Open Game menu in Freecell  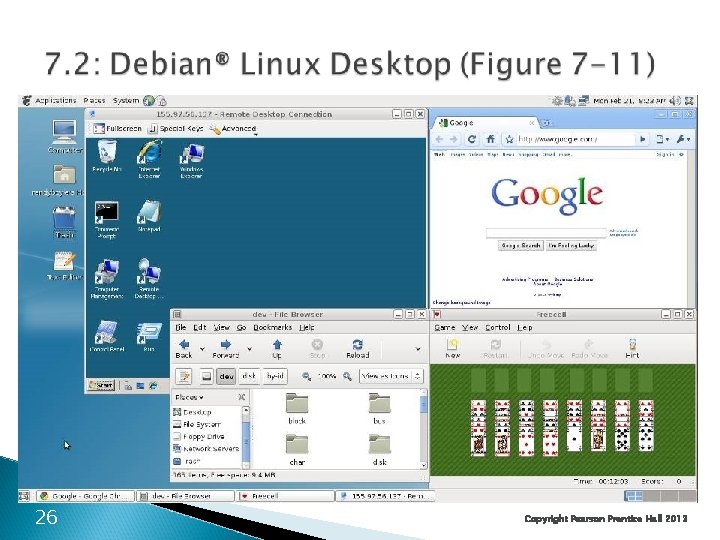click(x=444, y=327)
